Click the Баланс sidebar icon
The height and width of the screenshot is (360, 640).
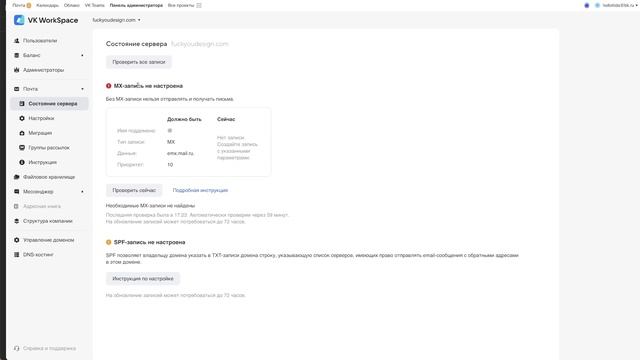(x=16, y=55)
